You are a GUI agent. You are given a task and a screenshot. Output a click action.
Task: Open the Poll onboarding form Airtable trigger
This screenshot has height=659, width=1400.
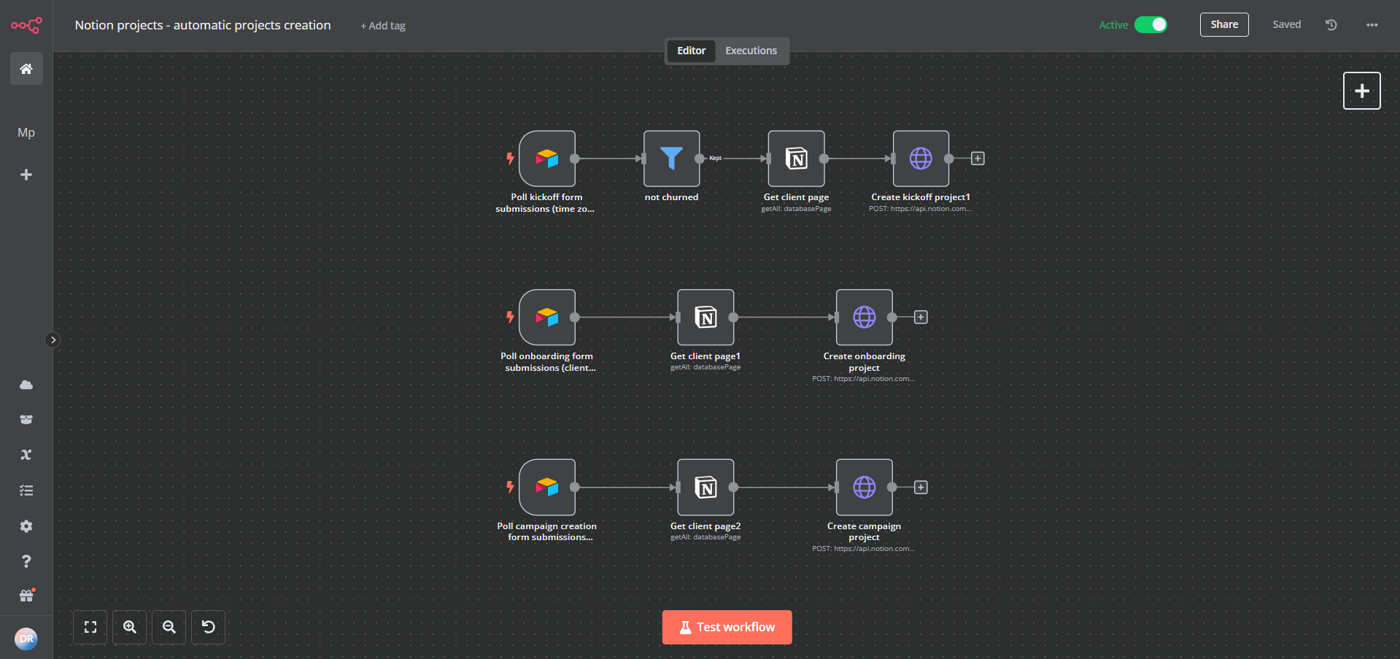547,317
